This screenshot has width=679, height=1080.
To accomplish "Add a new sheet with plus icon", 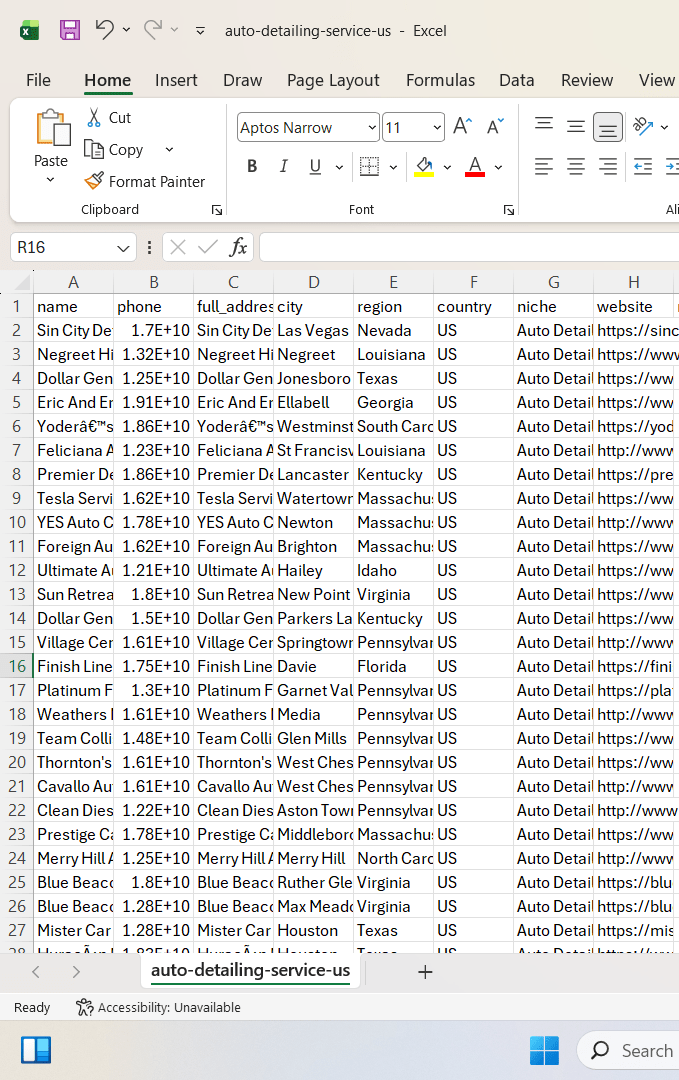I will [425, 972].
